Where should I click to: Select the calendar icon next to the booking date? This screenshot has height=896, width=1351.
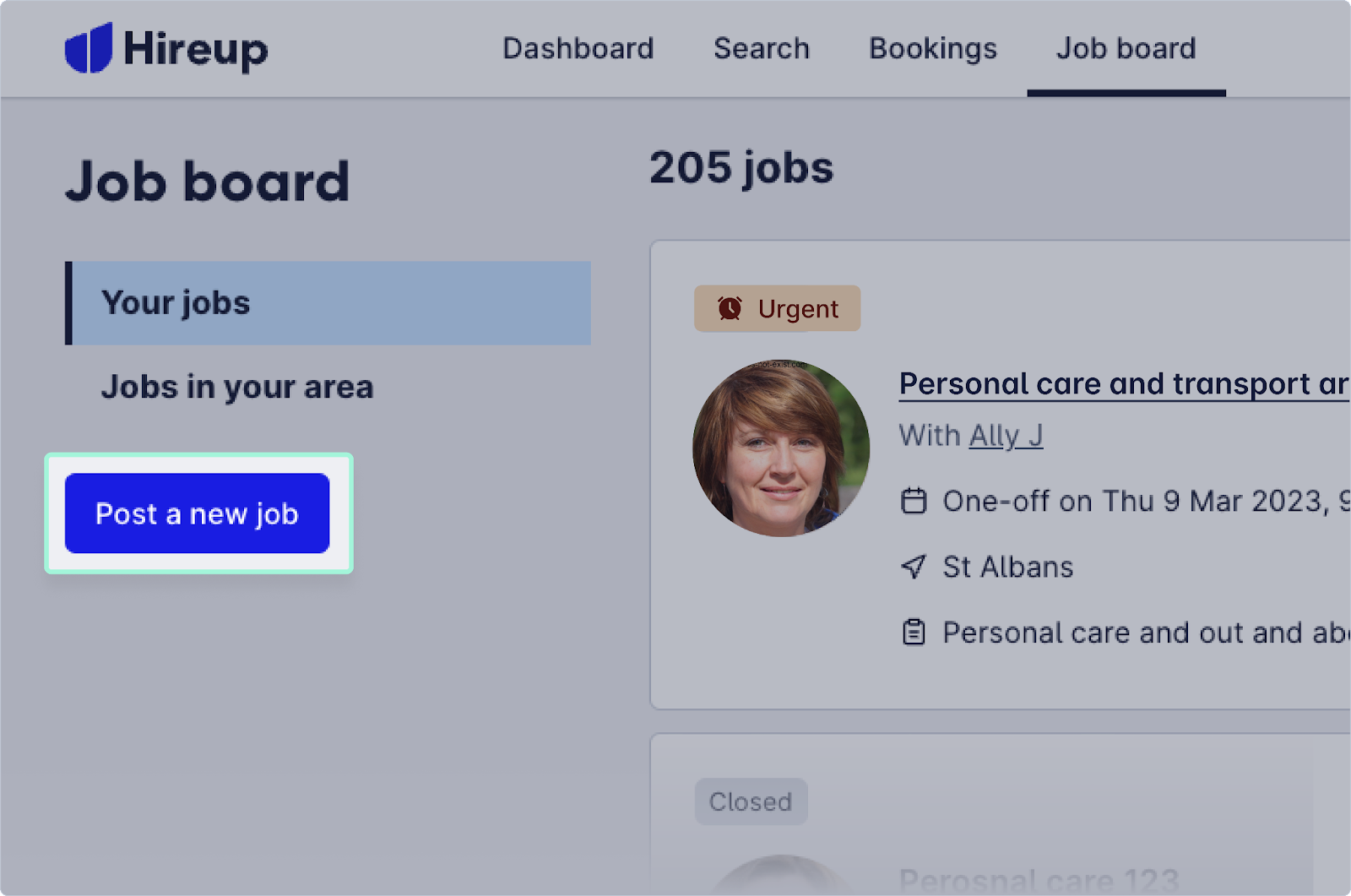(914, 501)
